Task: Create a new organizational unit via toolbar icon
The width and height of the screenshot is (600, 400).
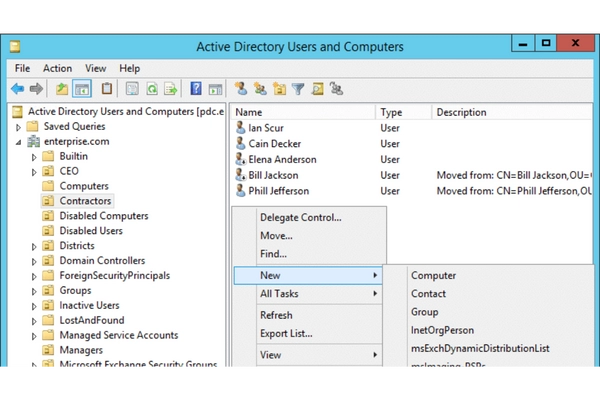Action: 279,89
